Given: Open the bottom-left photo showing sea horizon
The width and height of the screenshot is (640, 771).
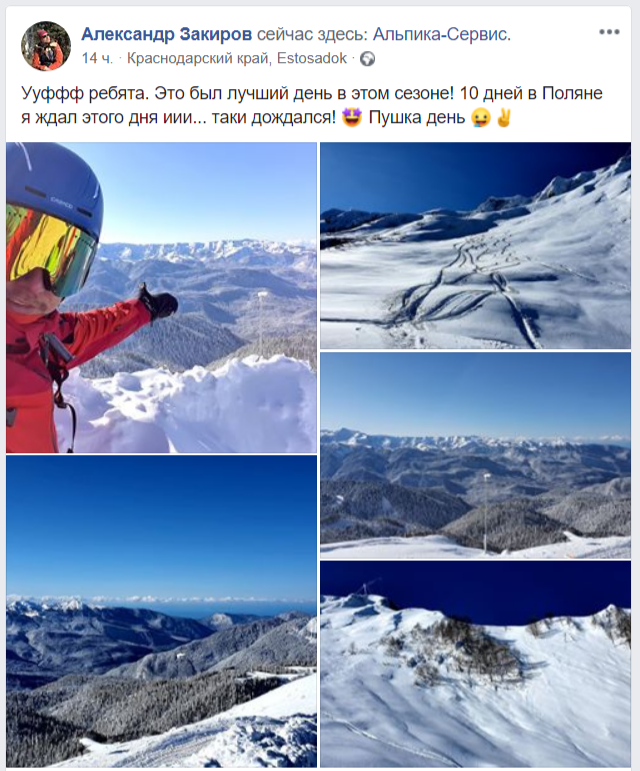Looking at the screenshot, I should [161, 611].
